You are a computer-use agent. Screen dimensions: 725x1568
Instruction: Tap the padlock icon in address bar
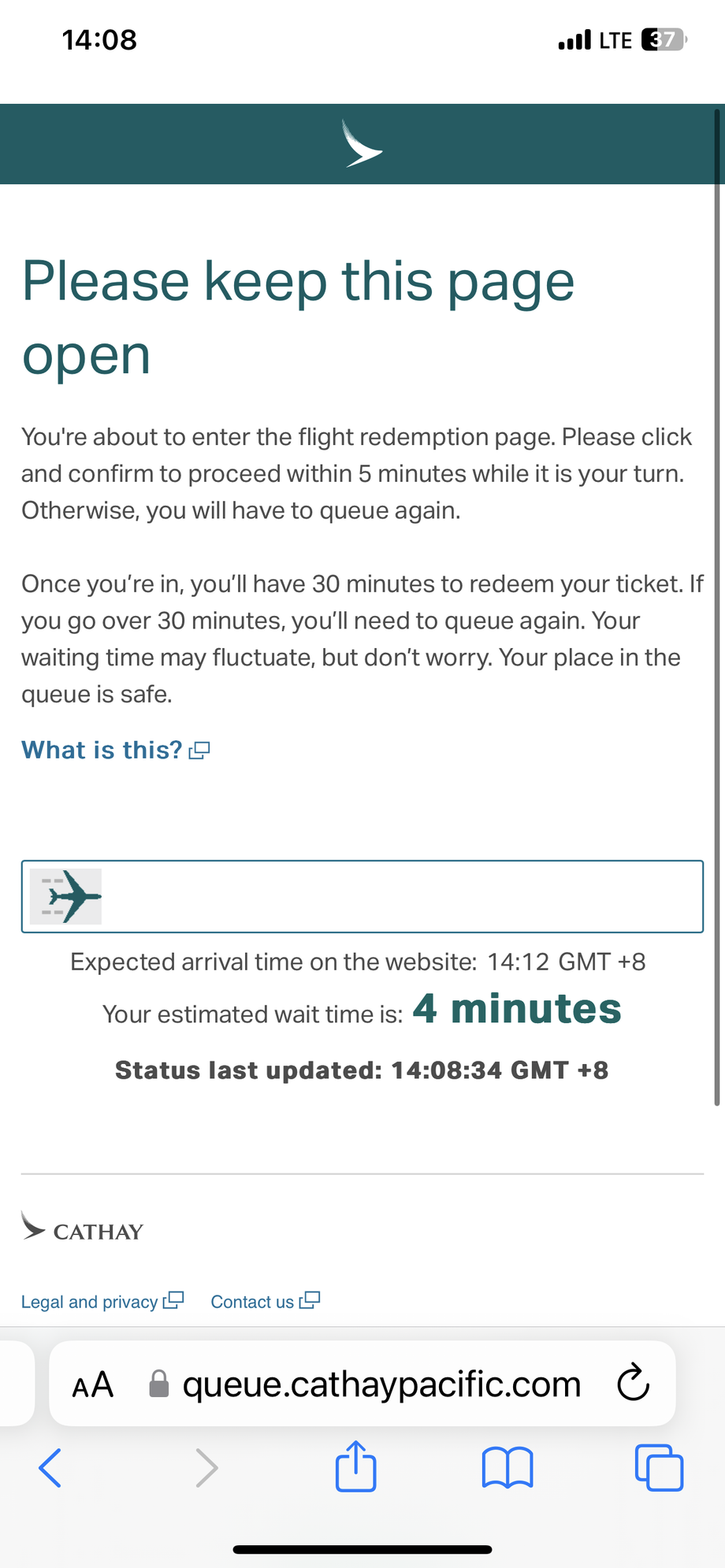point(159,1384)
